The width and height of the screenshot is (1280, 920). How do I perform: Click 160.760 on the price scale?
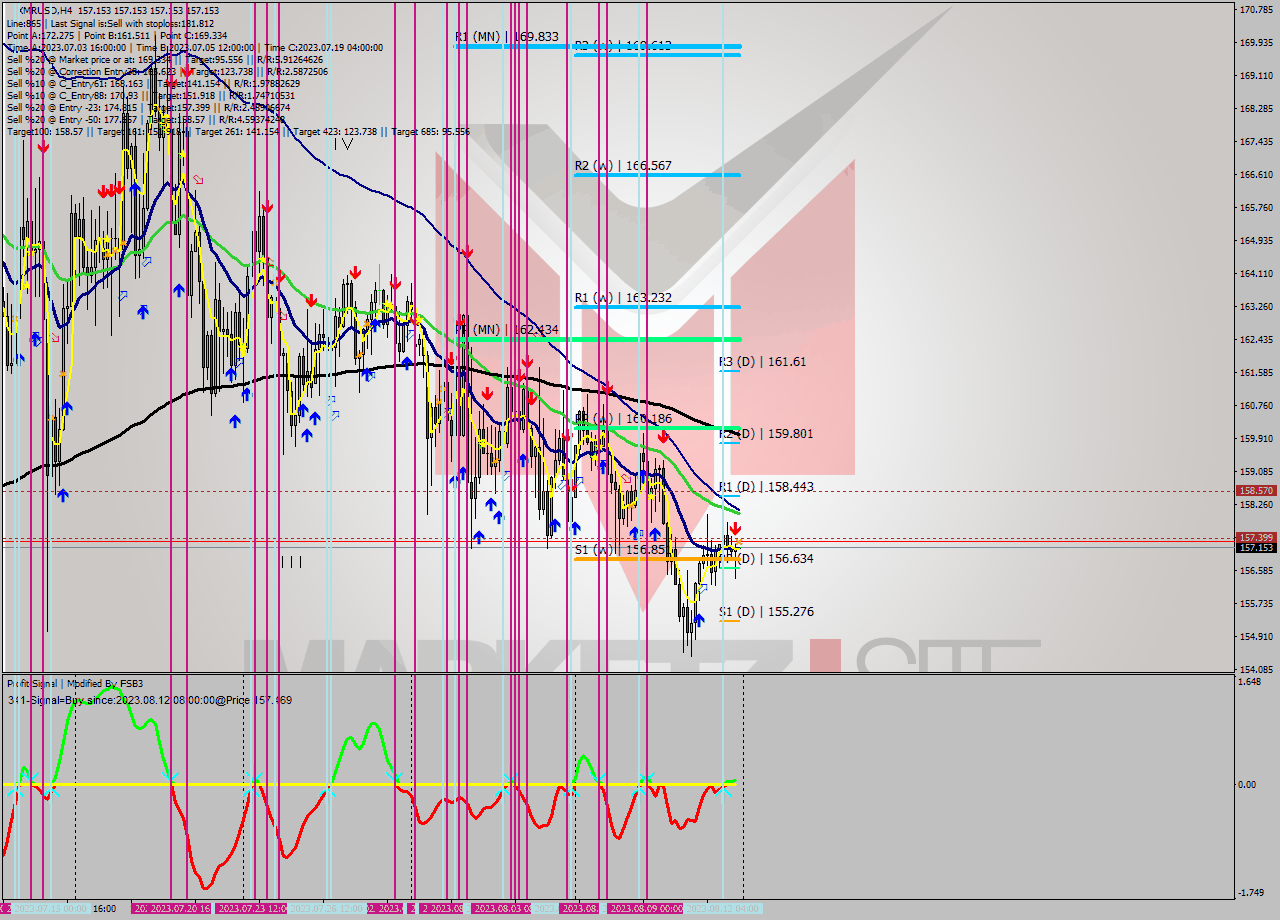click(1256, 405)
